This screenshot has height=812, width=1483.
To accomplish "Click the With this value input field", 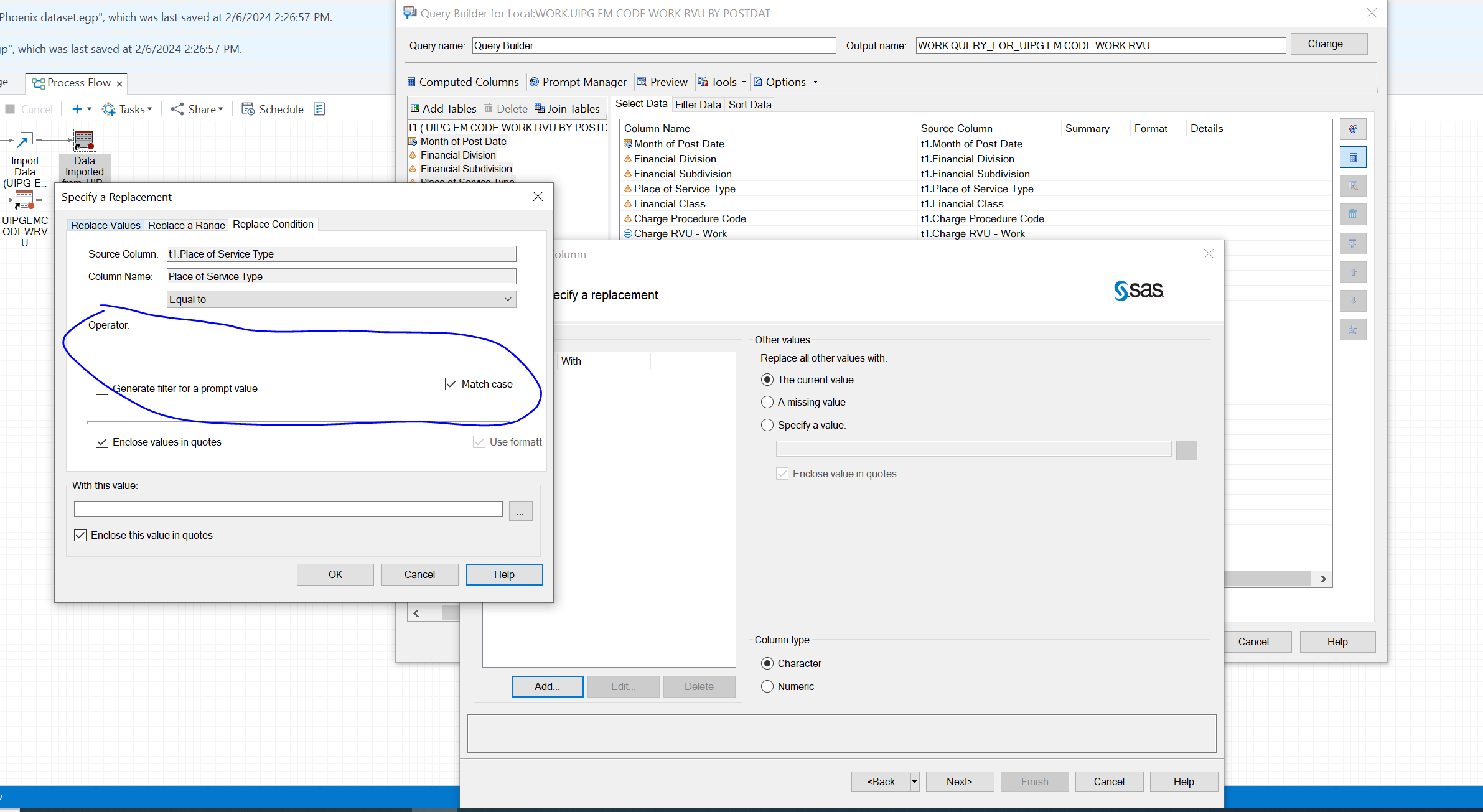I will pyautogui.click(x=288, y=510).
